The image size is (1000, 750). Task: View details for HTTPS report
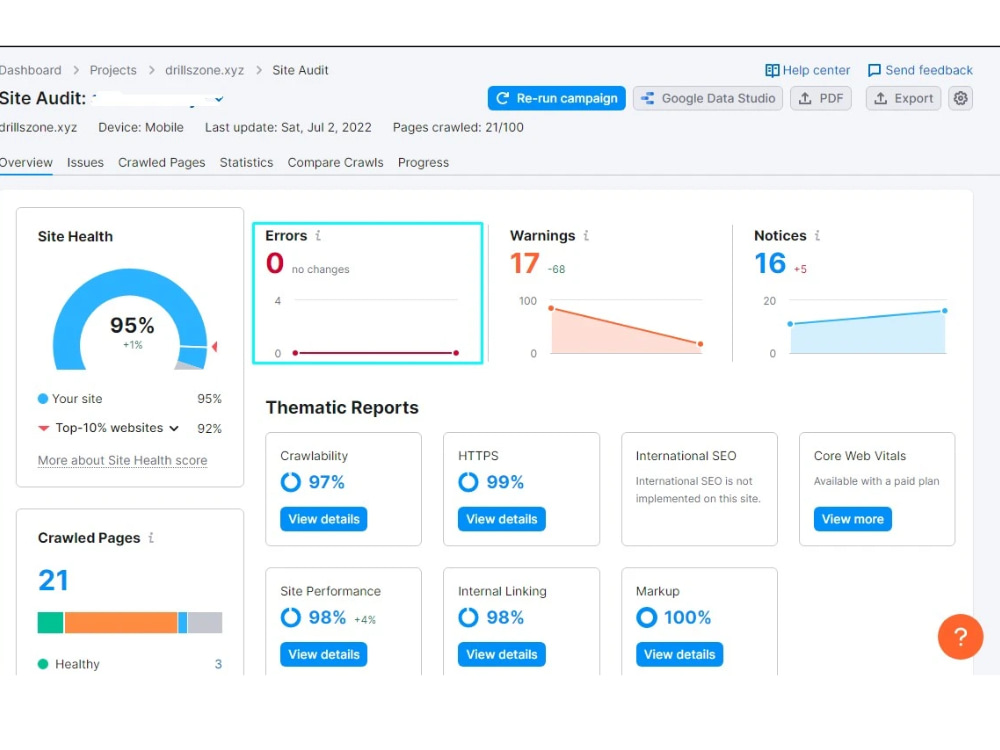501,518
